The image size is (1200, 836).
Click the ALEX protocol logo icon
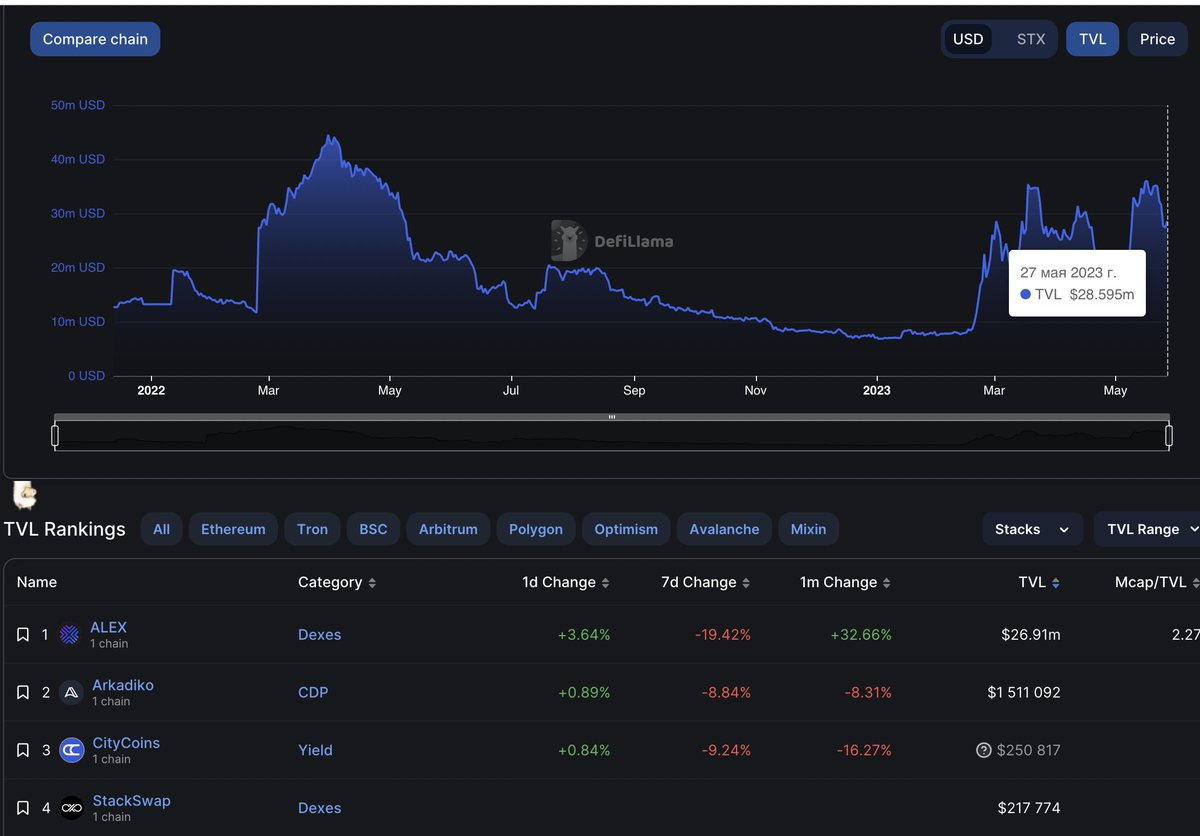[70, 635]
